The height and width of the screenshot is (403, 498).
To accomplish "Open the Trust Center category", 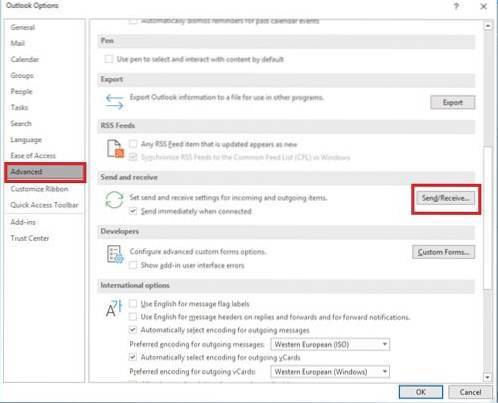I will pyautogui.click(x=30, y=238).
